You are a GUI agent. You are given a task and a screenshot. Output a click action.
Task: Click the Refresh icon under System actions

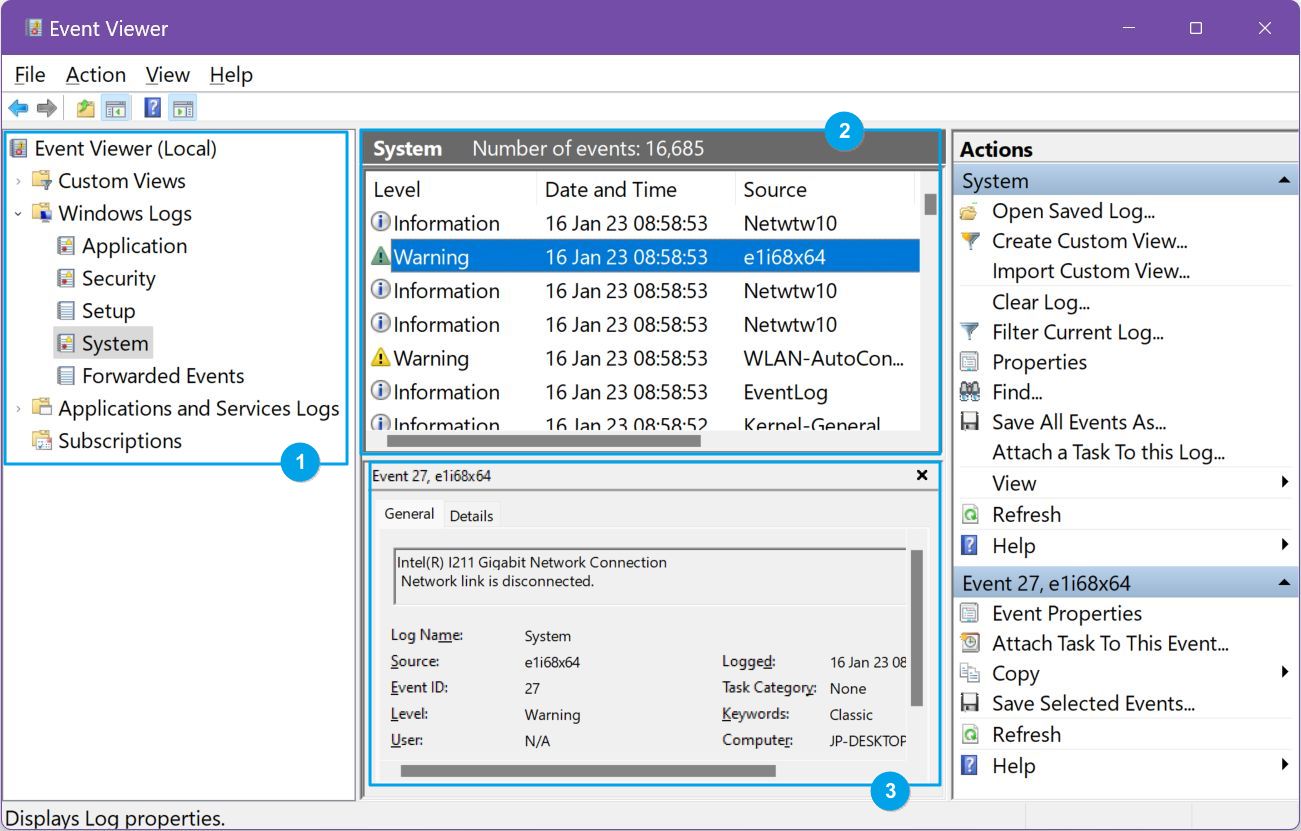click(969, 513)
